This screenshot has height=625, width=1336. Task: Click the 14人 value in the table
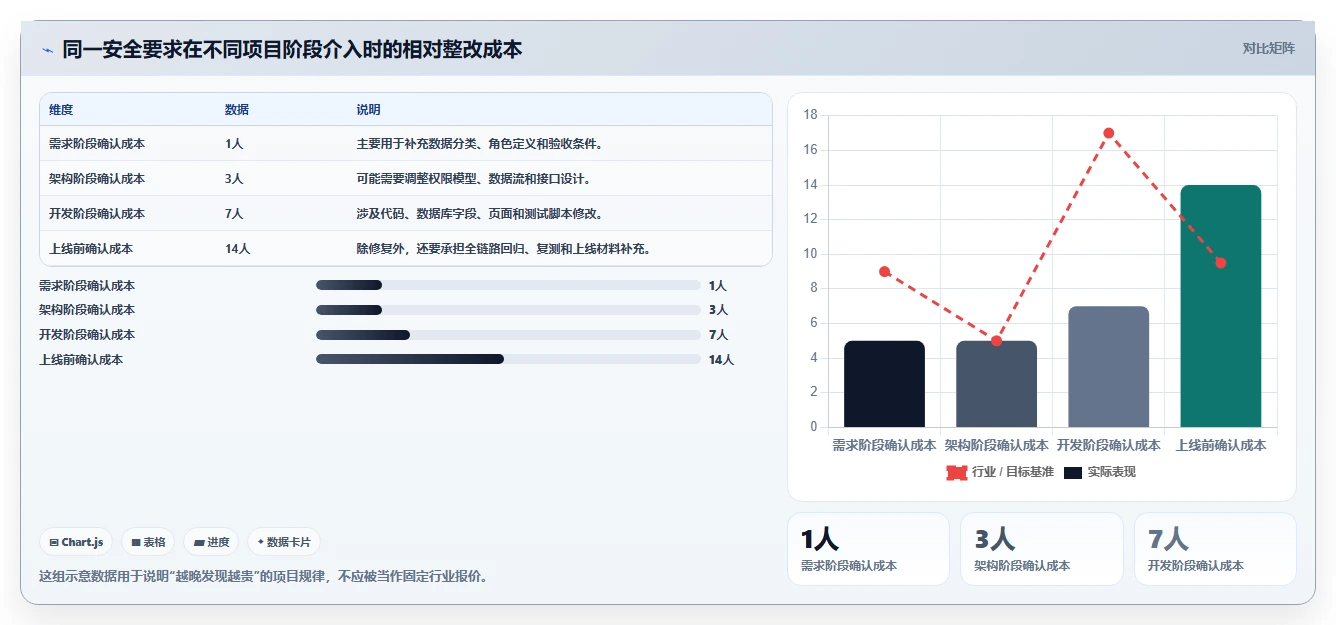pos(238,249)
